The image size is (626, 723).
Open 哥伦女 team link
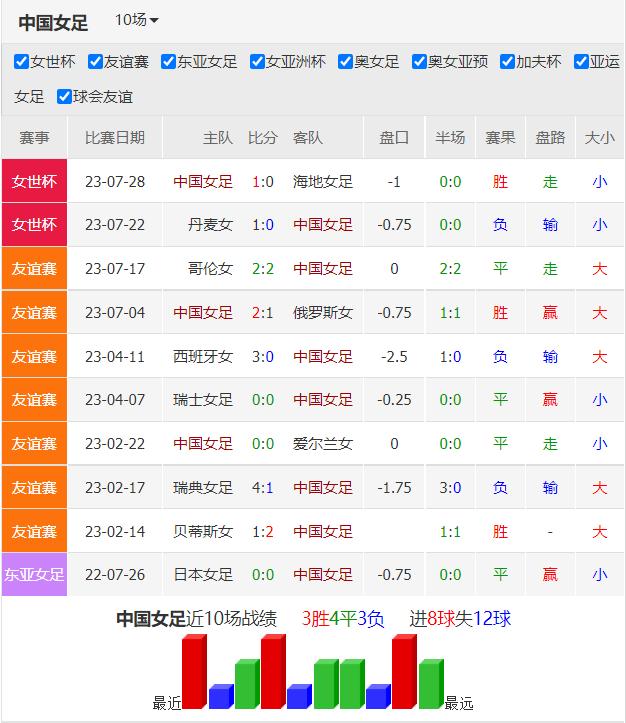(x=210, y=268)
